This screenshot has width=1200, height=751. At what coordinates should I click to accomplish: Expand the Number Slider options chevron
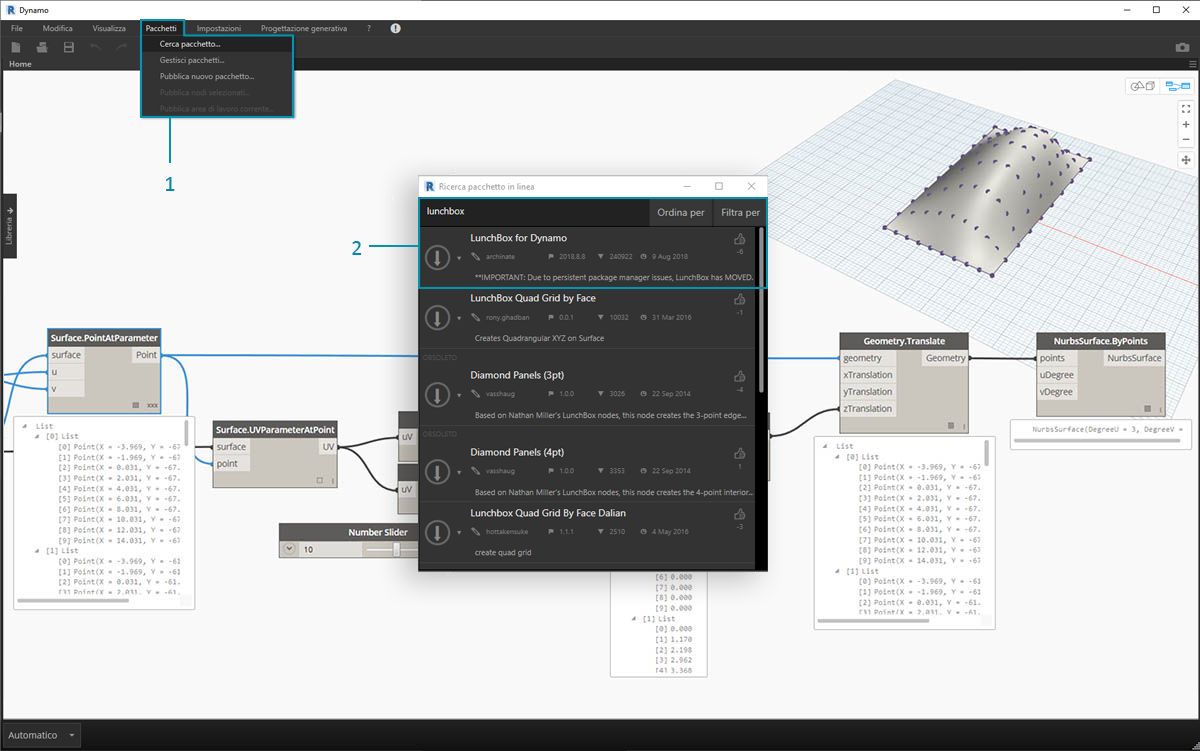289,549
